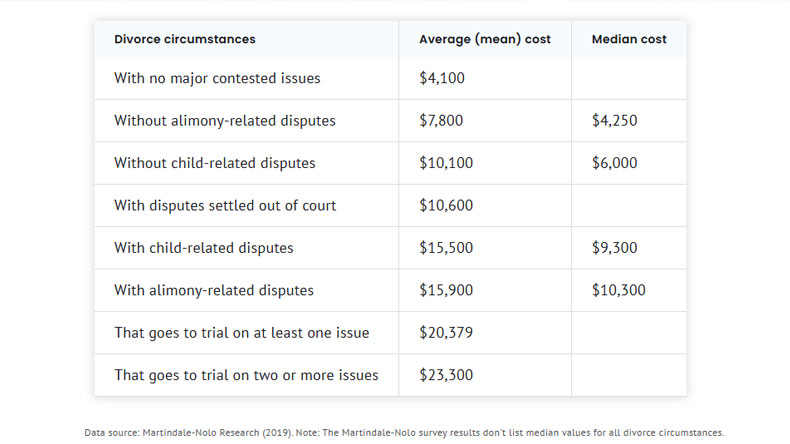Screen dimensions: 790x444
Task: Select "With disputes settled out of court" text
Action: 225,206
